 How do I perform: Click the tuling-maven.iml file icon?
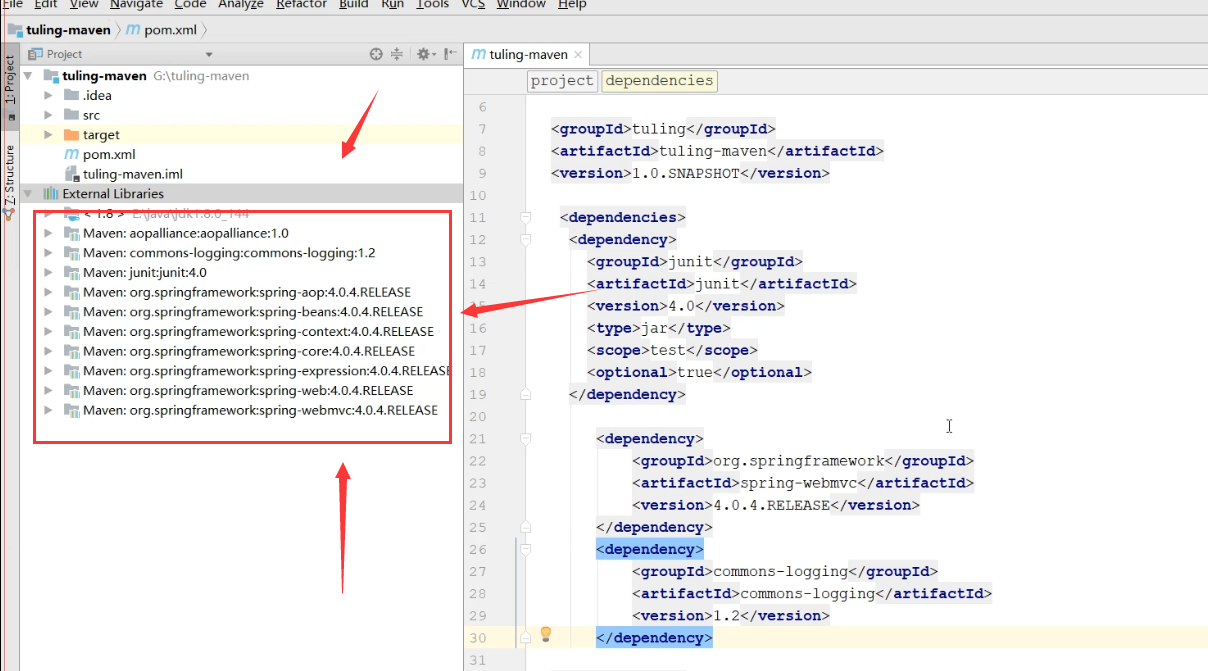tap(71, 174)
